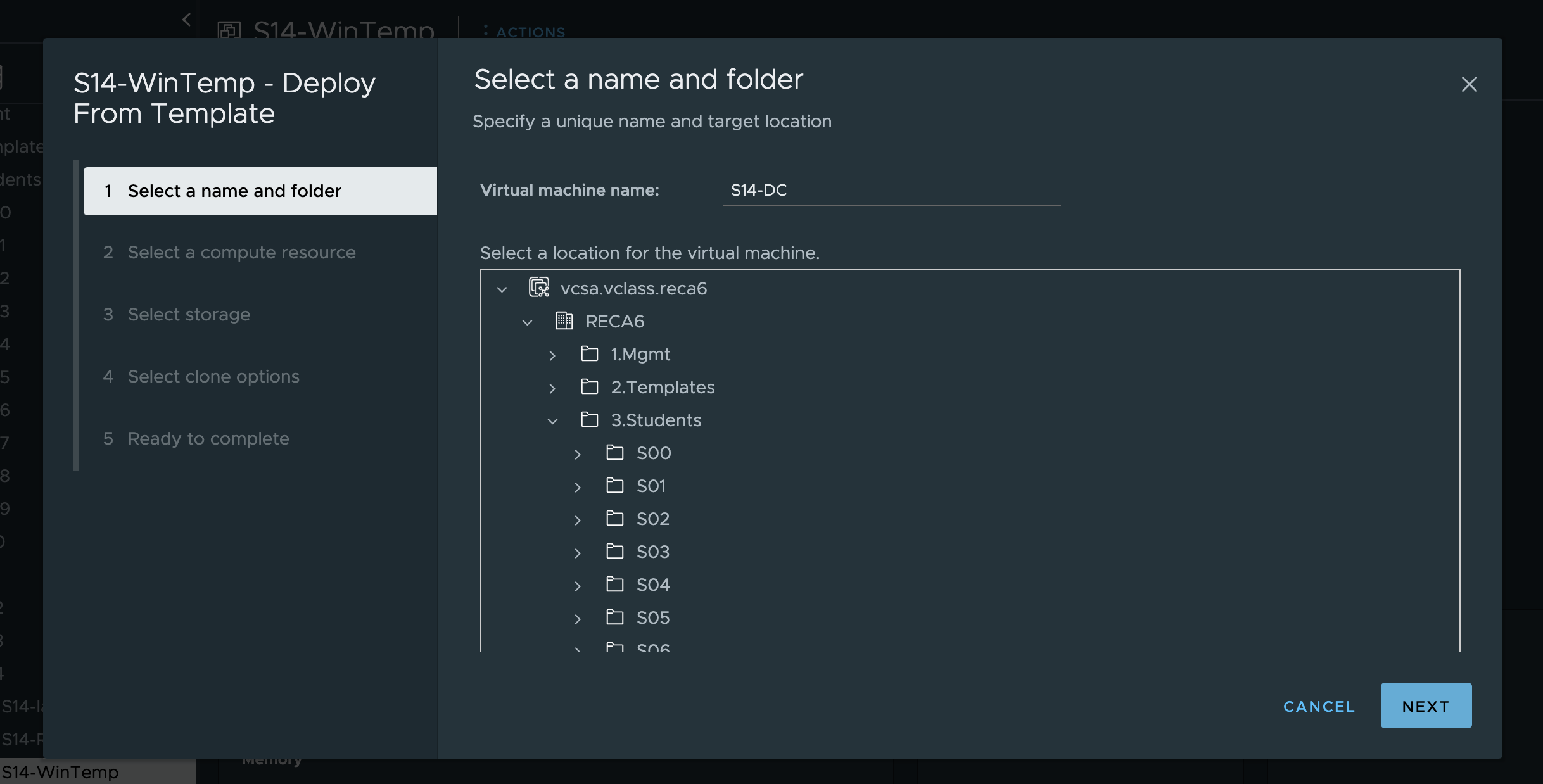The image size is (1543, 784).
Task: Collapse the RECA6 datacenter node
Action: pyautogui.click(x=527, y=322)
